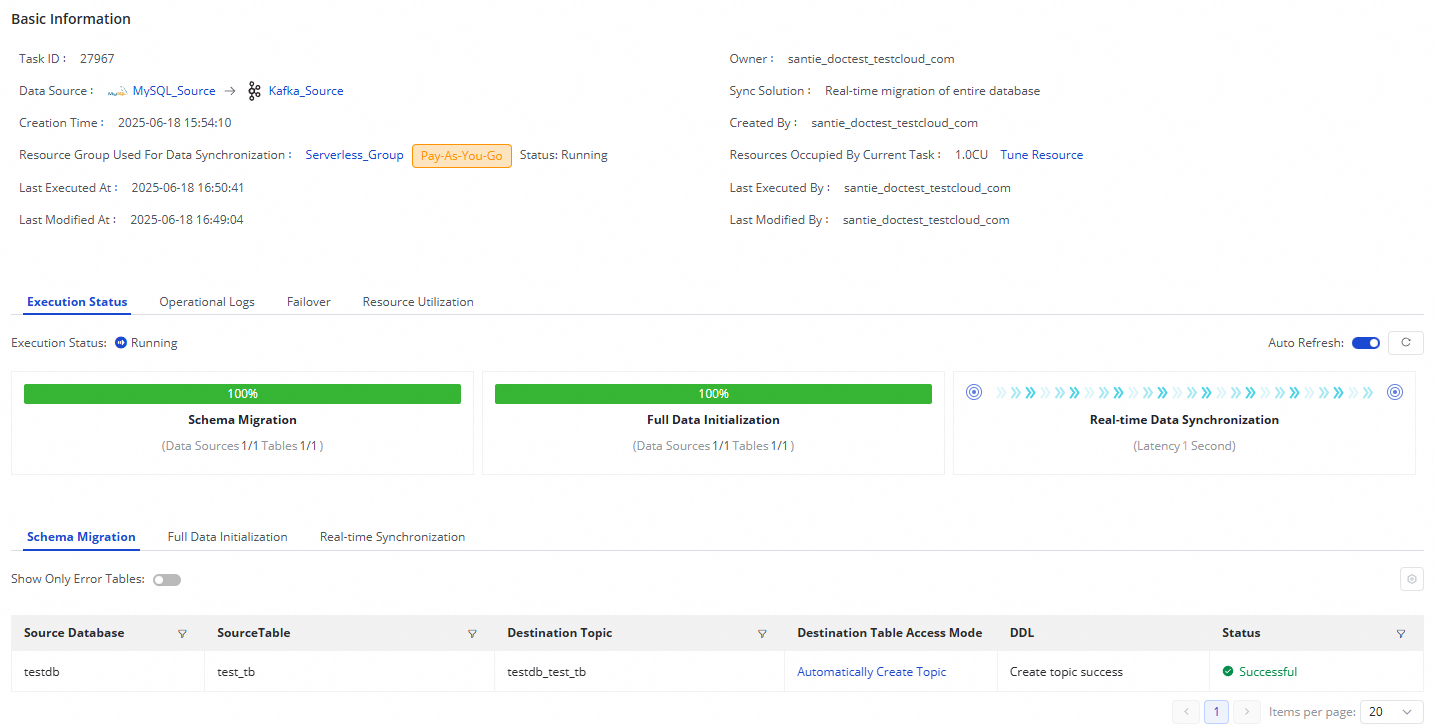Filter the Status column
This screenshot has width=1434, height=728.
(x=1400, y=634)
